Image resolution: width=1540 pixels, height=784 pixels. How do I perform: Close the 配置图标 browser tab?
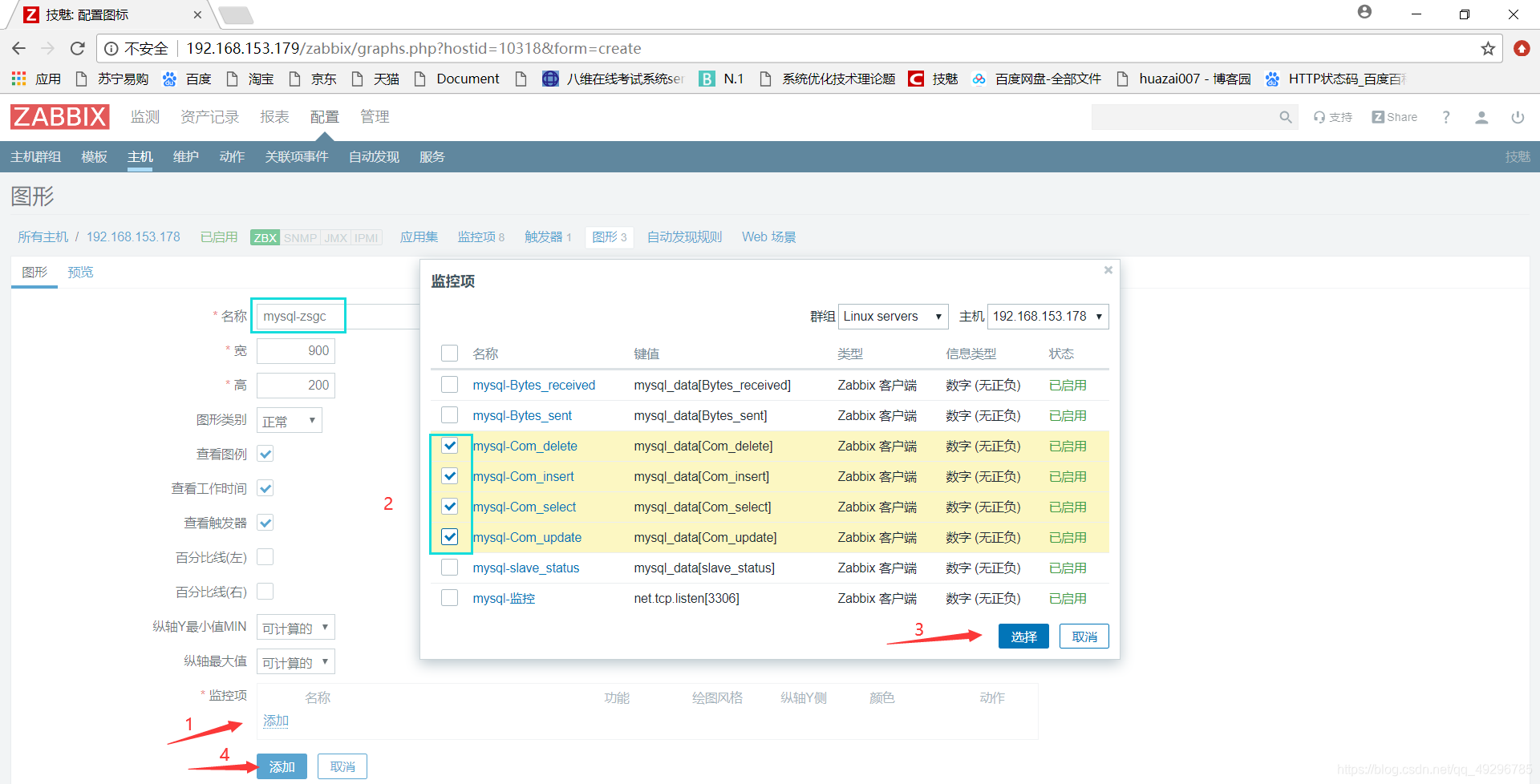pos(197,14)
